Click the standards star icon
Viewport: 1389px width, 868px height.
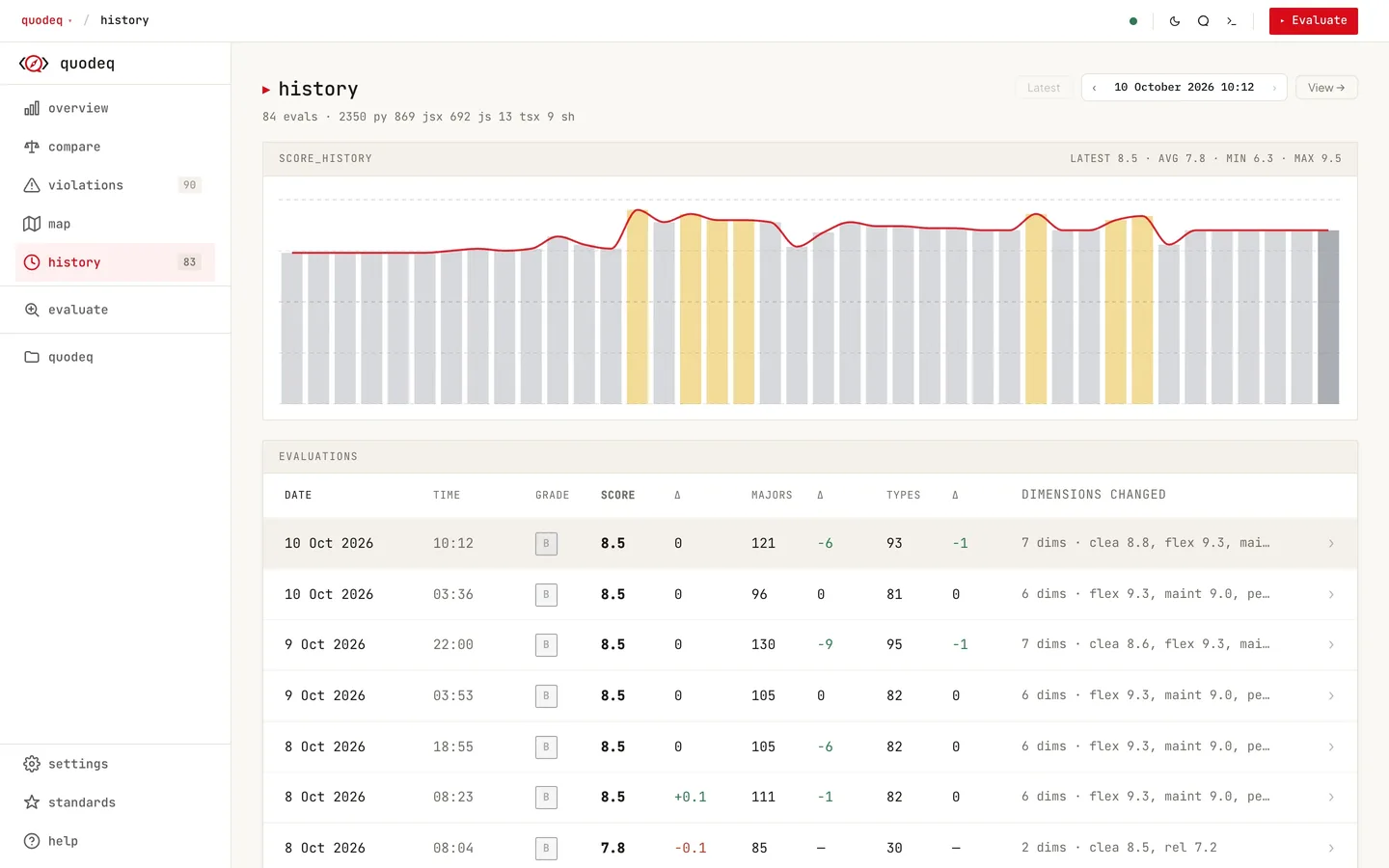[x=32, y=802]
